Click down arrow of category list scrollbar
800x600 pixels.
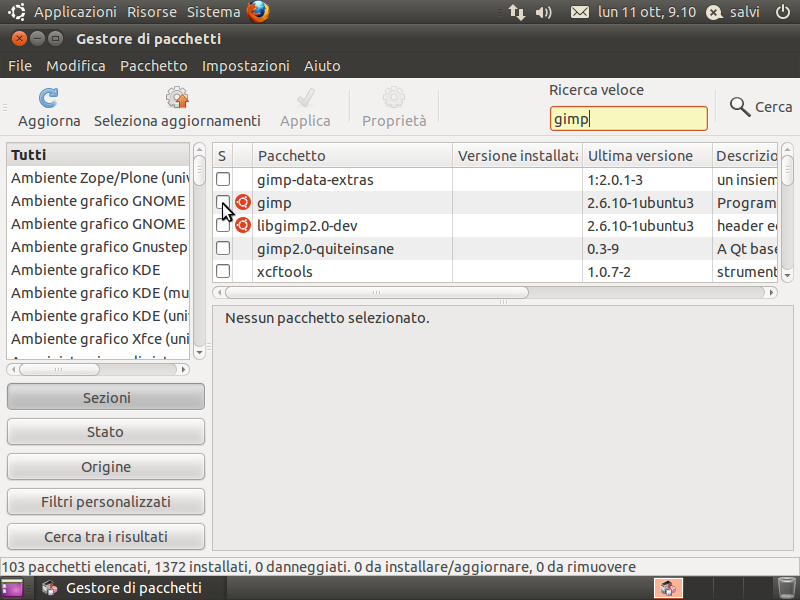click(199, 352)
